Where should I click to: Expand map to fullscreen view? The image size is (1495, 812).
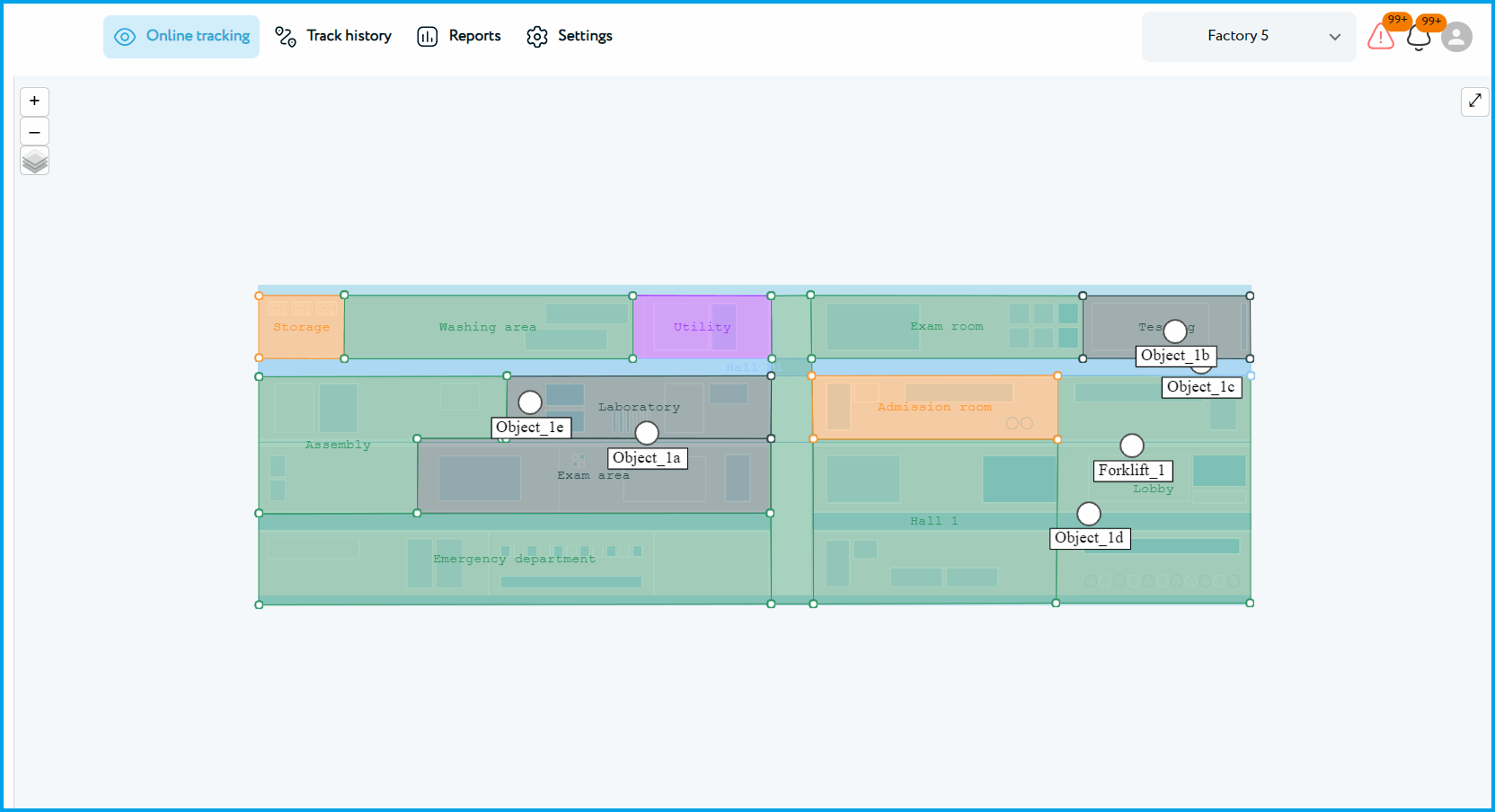[1474, 101]
